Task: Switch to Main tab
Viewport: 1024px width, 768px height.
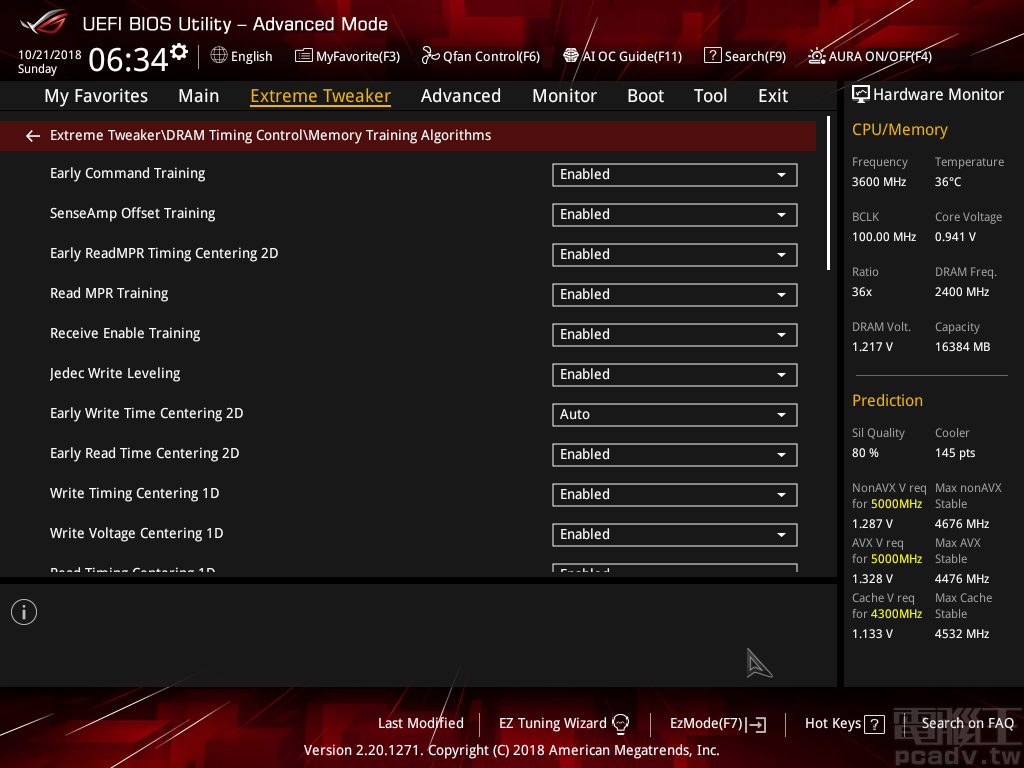Action: [x=199, y=96]
